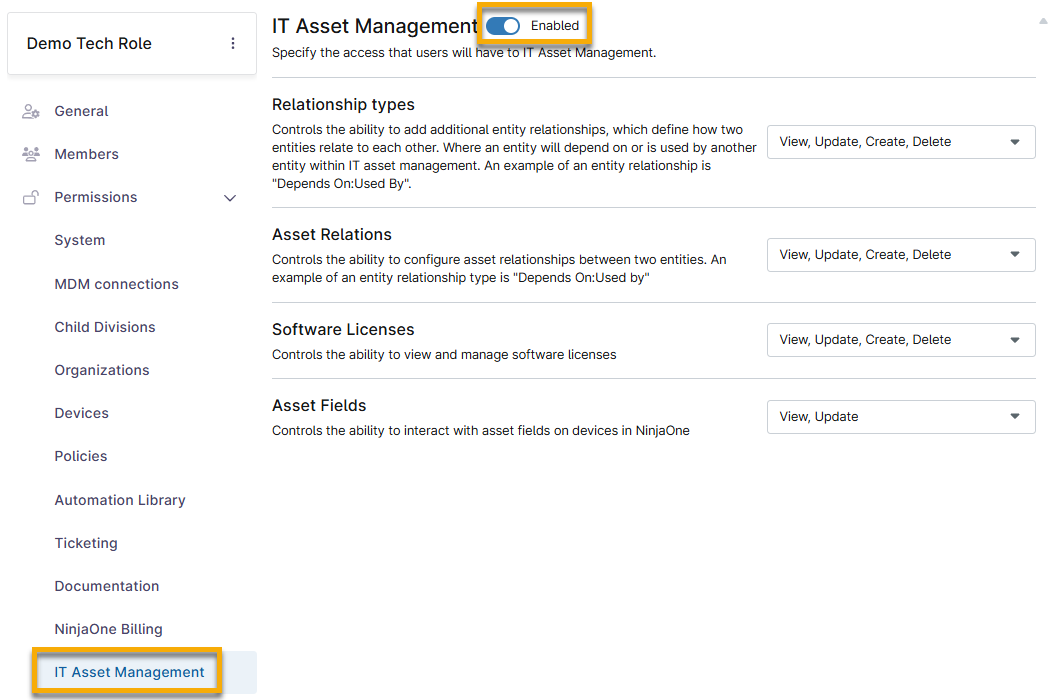Open MDM connections permissions
The image size is (1048, 700).
[116, 284]
